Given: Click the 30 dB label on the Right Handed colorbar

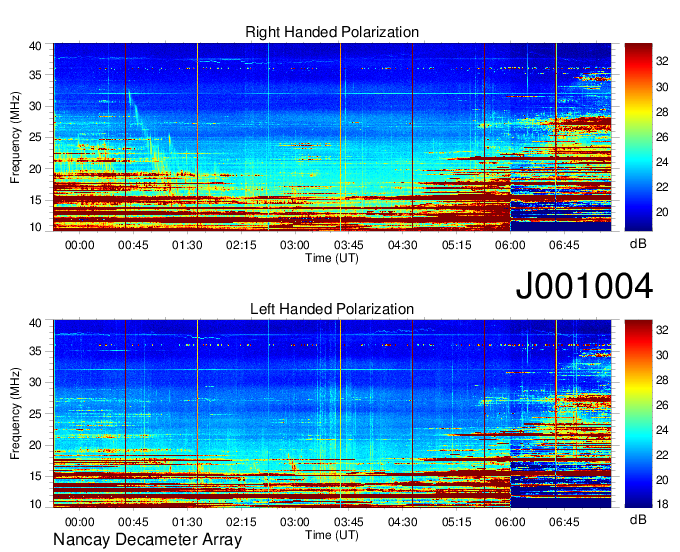Looking at the screenshot, I should coord(662,87).
